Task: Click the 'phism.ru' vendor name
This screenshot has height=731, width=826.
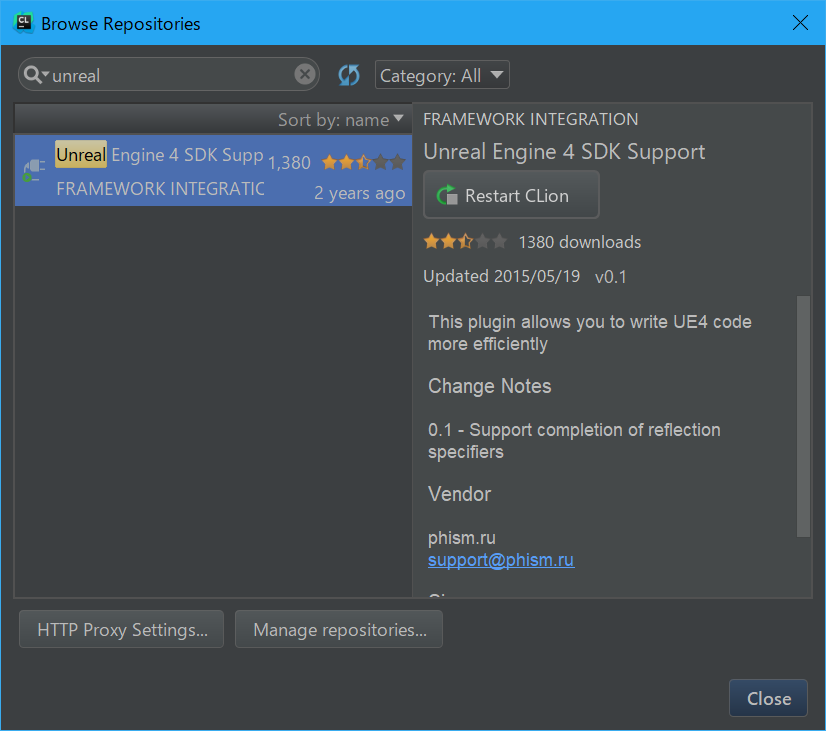Action: point(461,538)
